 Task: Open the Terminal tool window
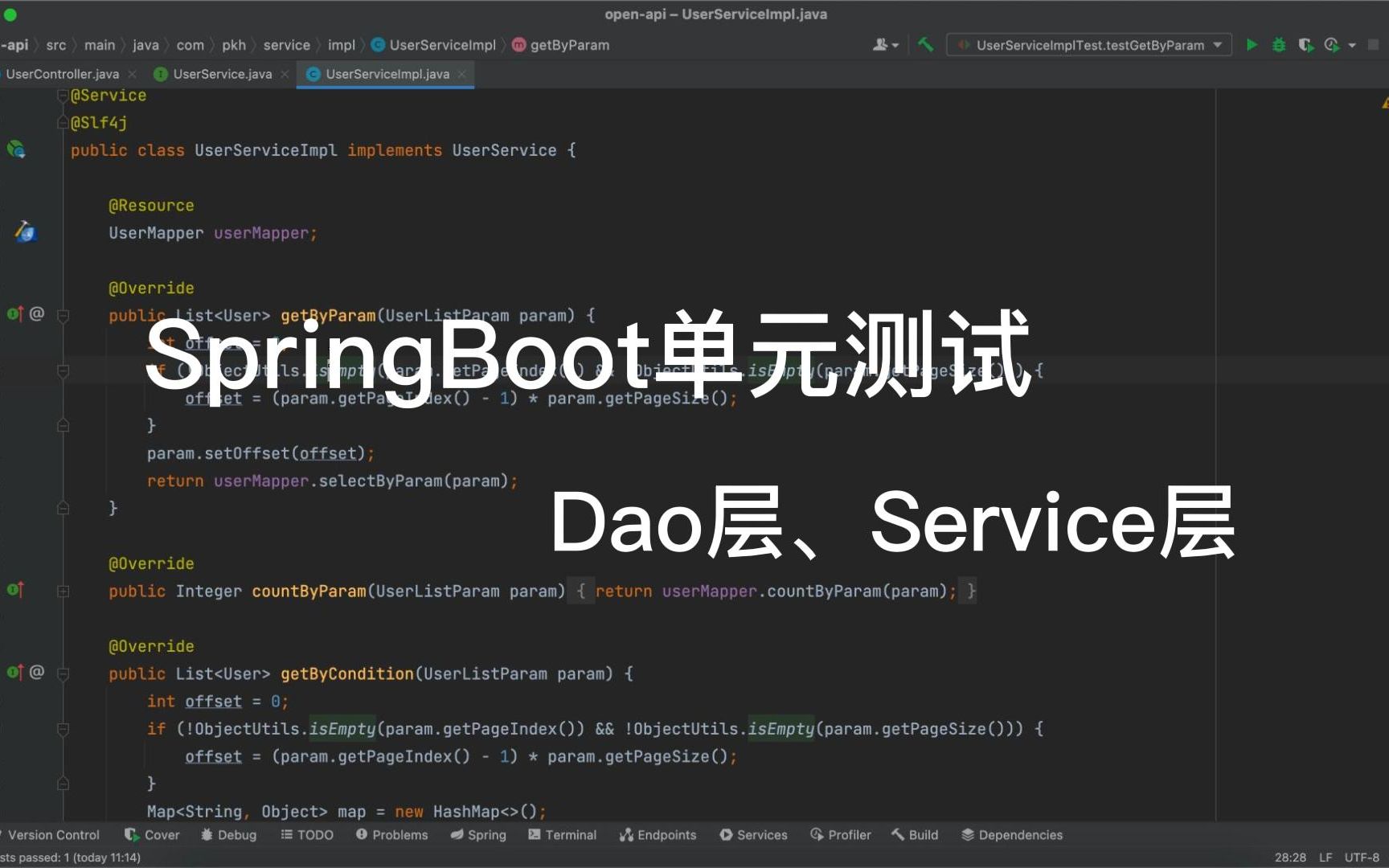[562, 835]
